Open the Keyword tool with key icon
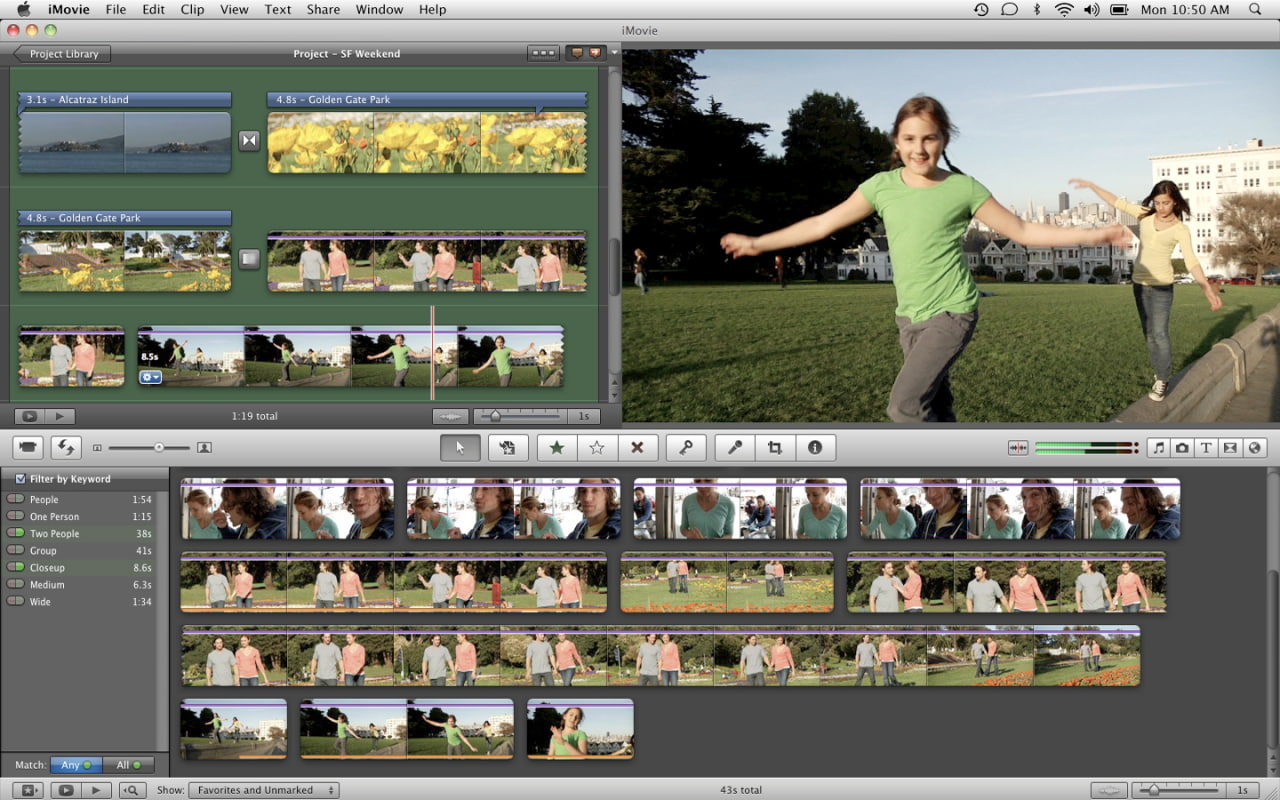Screen dimensions: 1280x800 coord(686,448)
